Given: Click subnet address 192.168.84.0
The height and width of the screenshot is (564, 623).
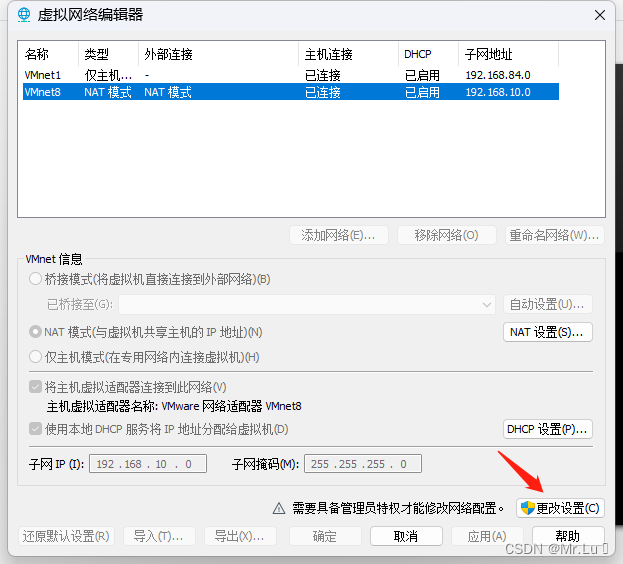Looking at the screenshot, I should (x=498, y=75).
